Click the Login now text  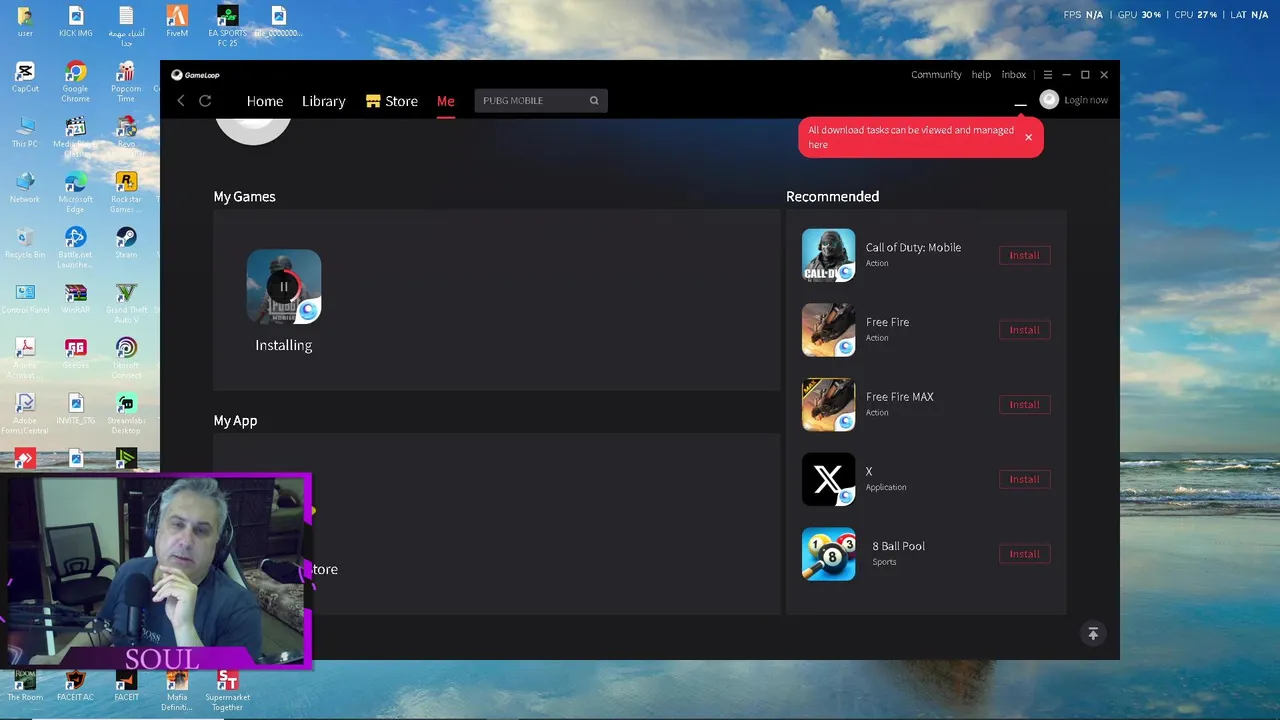click(1086, 100)
